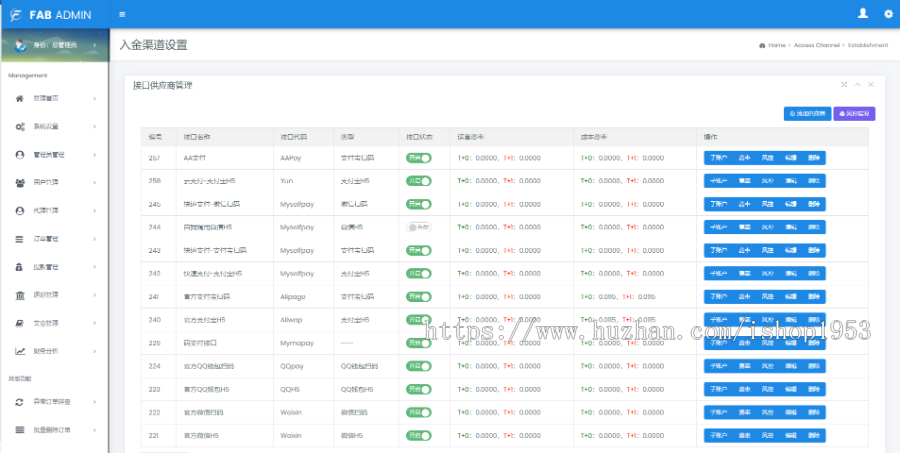This screenshot has width=900, height=453.
Task: Click the fullscreen expand icon on 接口供应商管理 panel
Action: click(844, 84)
